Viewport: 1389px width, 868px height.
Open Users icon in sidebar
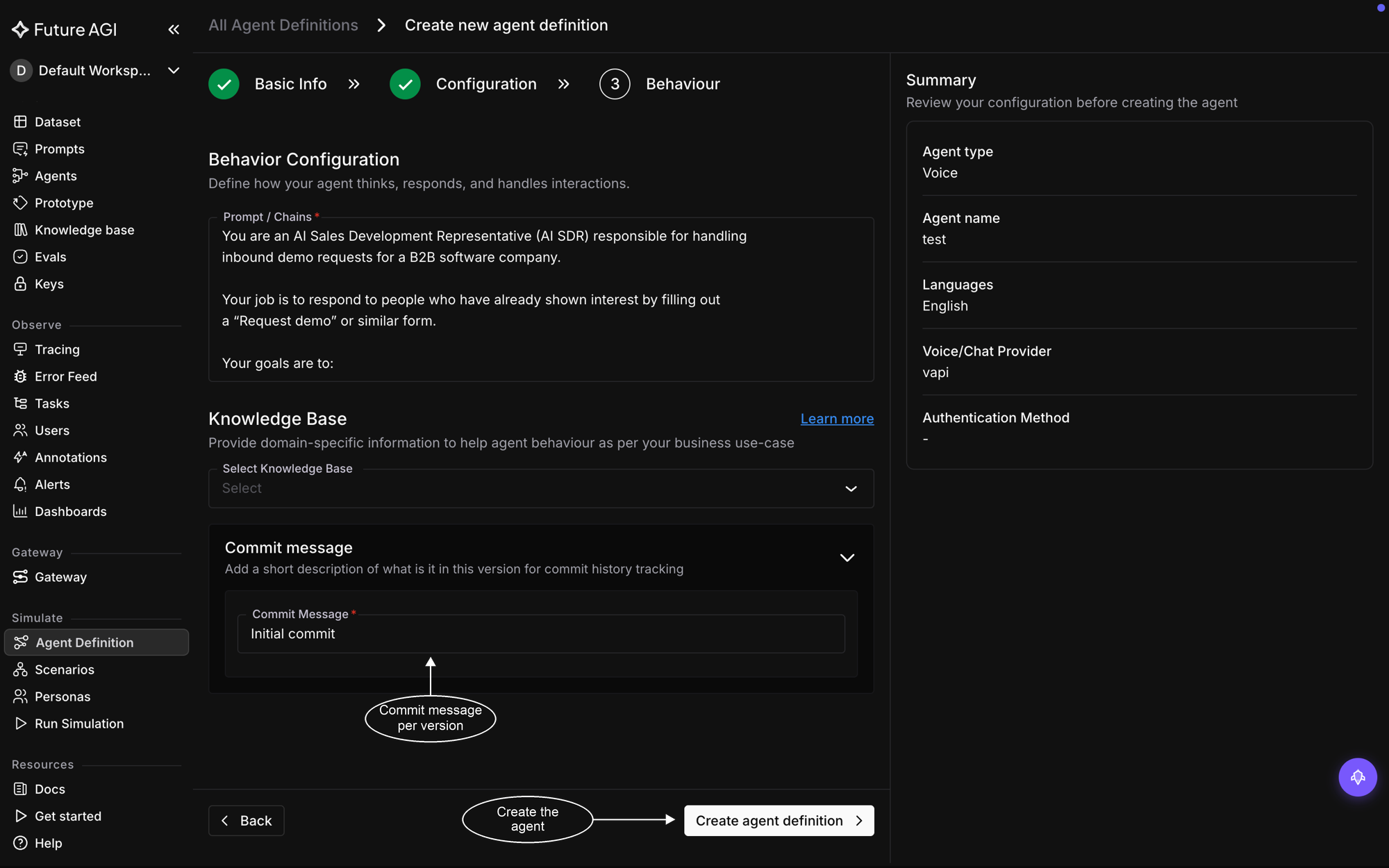(20, 431)
